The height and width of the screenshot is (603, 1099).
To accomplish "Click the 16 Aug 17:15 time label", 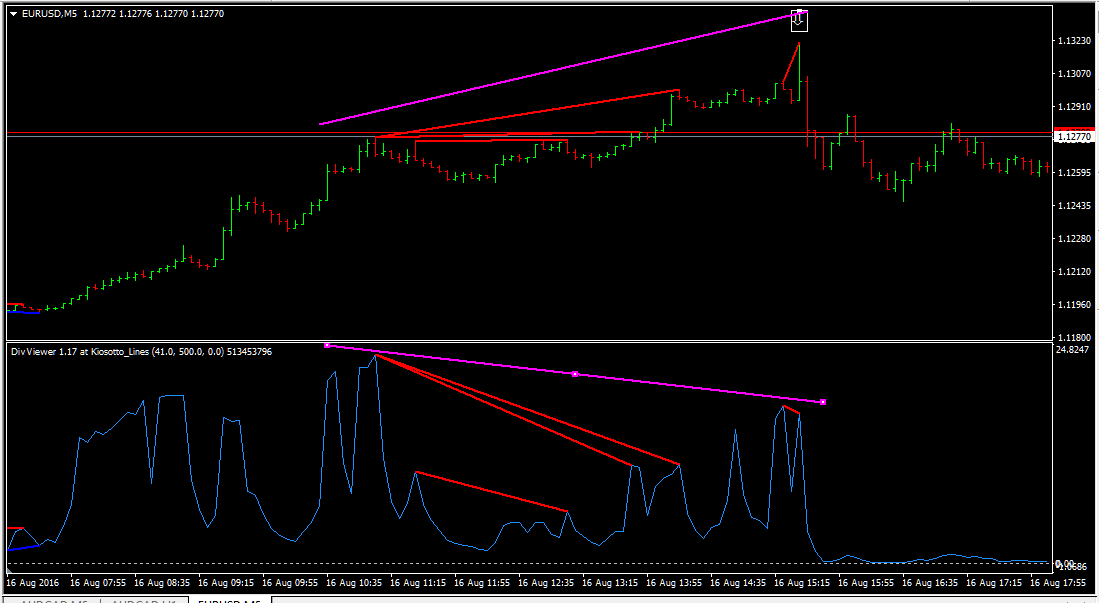I will pyautogui.click(x=994, y=583).
